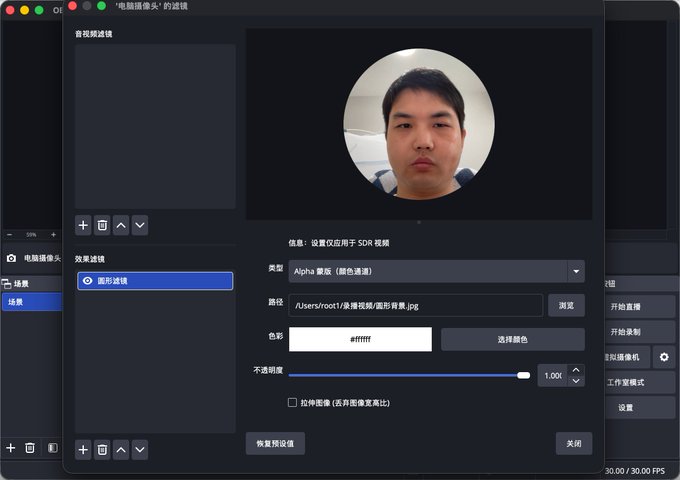Viewport: 680px width, 480px height.
Task: Select the 场景 scene item
Action: tap(32, 302)
